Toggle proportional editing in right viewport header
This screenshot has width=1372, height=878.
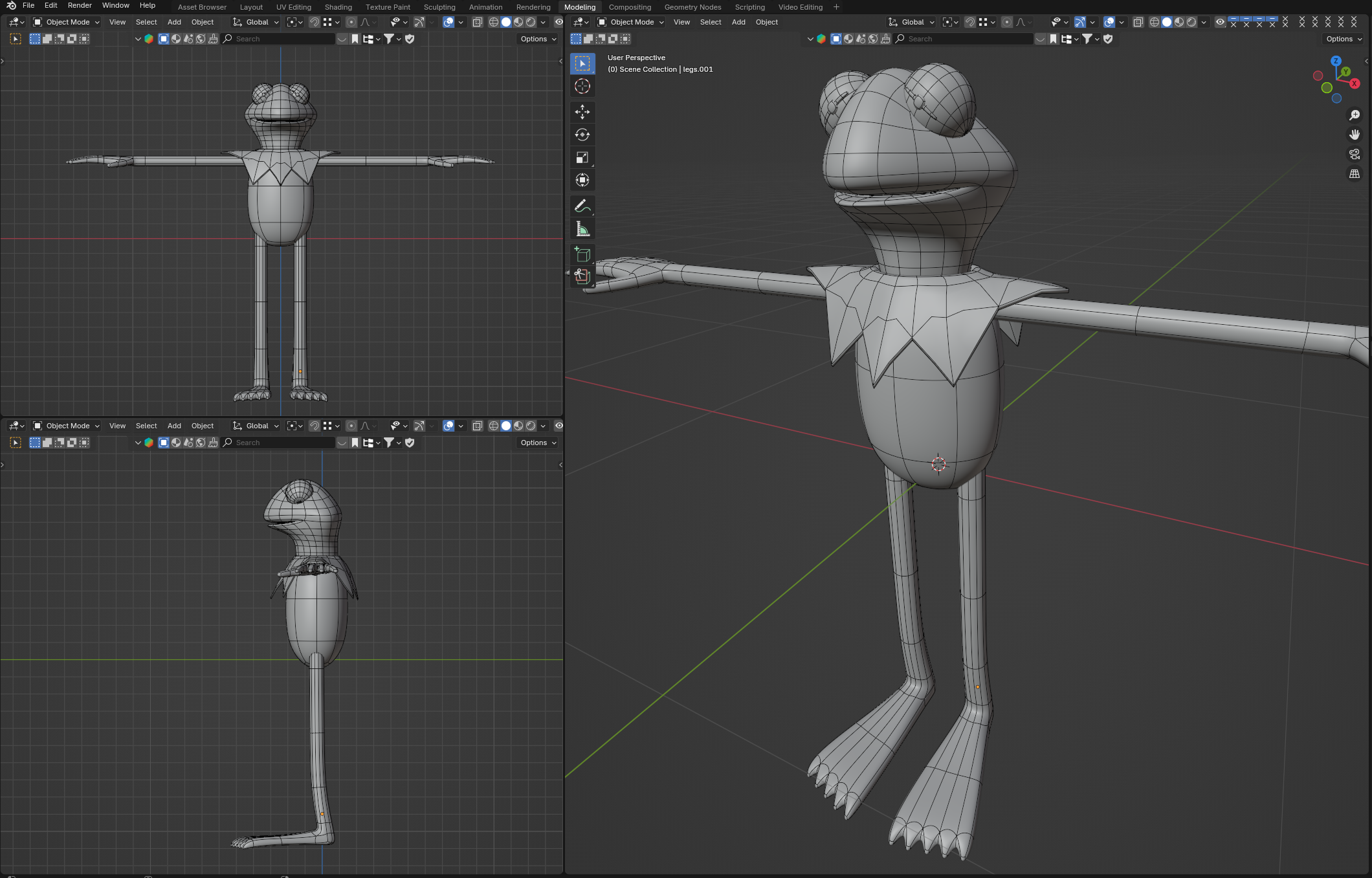point(1007,22)
